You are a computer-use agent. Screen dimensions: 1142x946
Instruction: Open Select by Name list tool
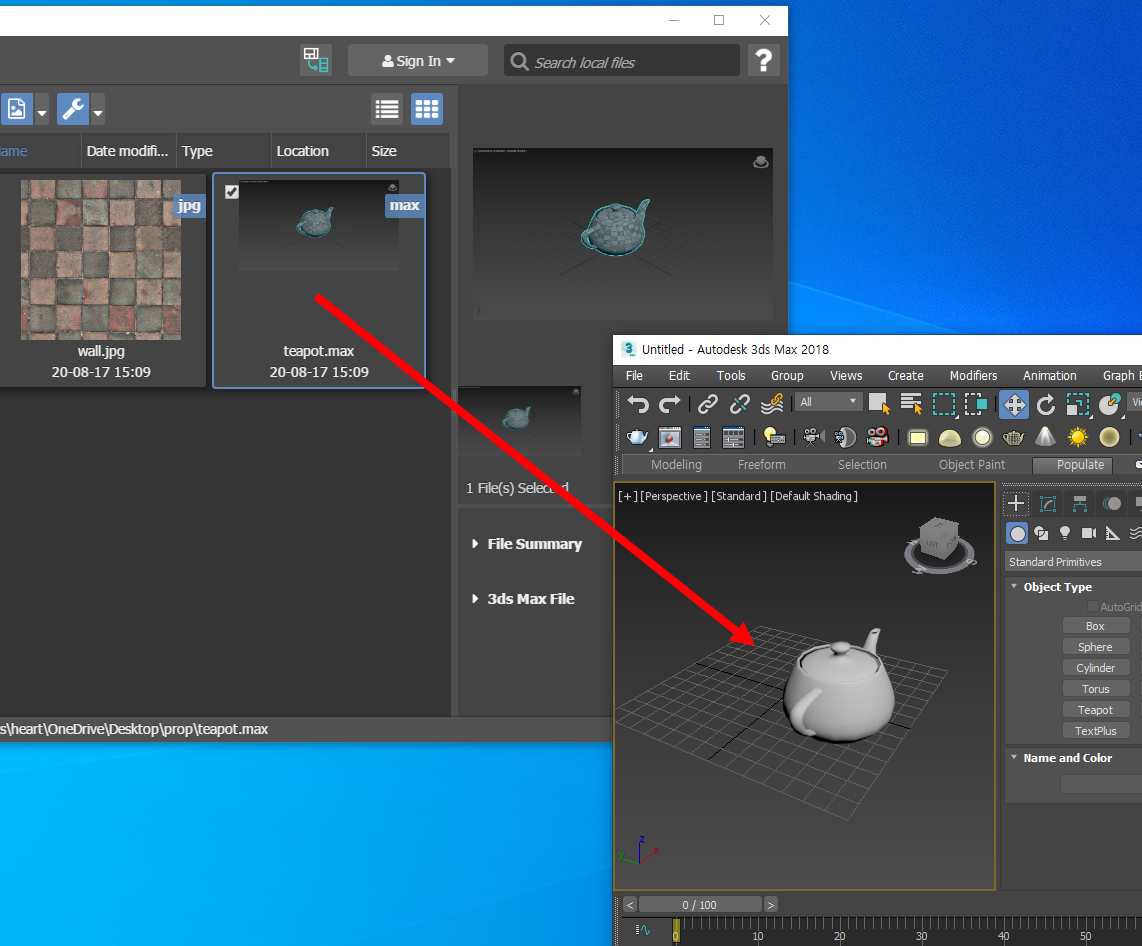click(911, 404)
